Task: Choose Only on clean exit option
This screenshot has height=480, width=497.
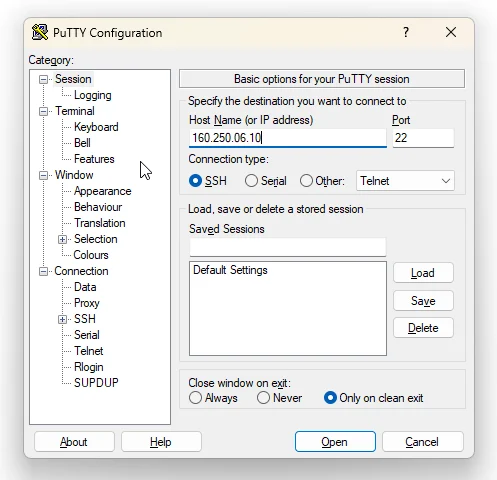Action: tap(330, 398)
